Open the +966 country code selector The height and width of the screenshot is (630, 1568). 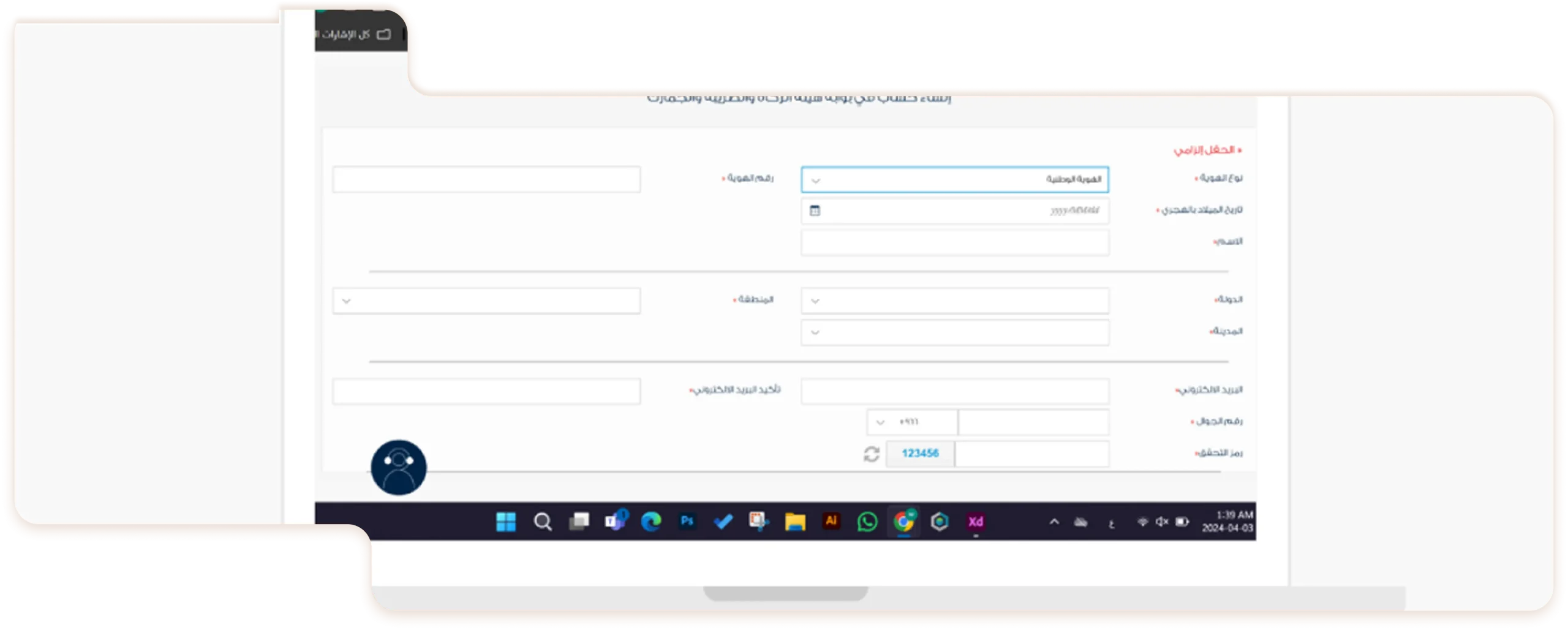[911, 422]
